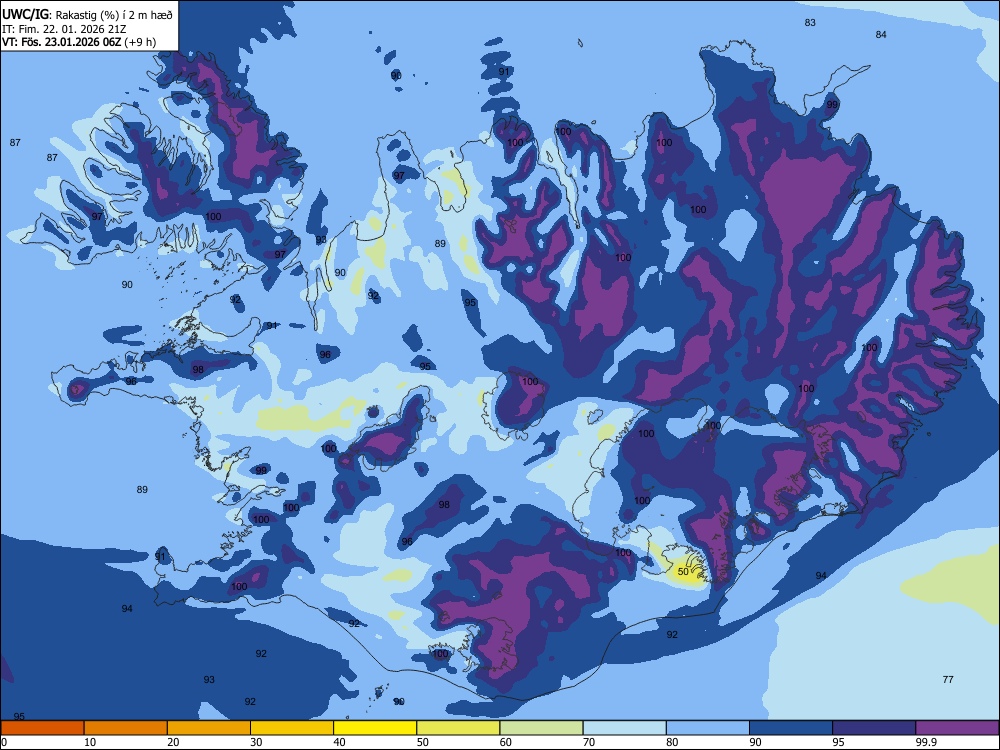Click the '80' legend tick label
This screenshot has width=1000, height=750.
point(672,742)
